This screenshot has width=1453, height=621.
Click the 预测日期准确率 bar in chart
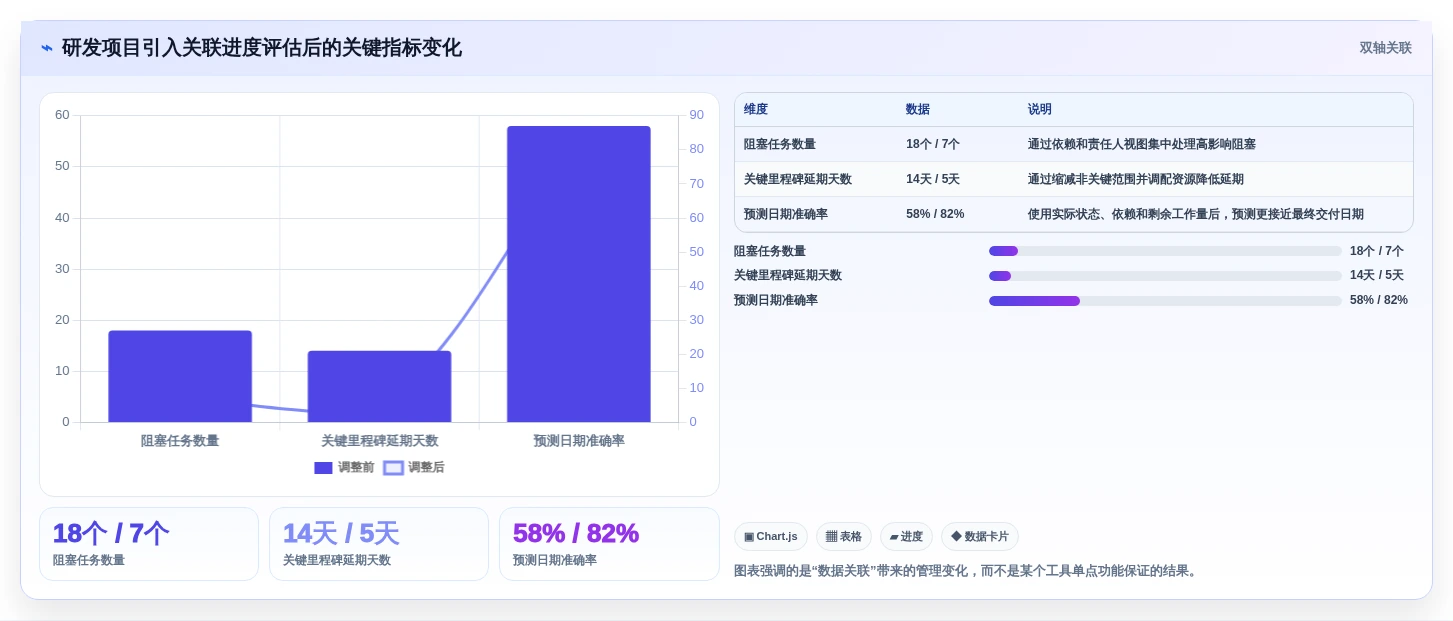click(579, 274)
